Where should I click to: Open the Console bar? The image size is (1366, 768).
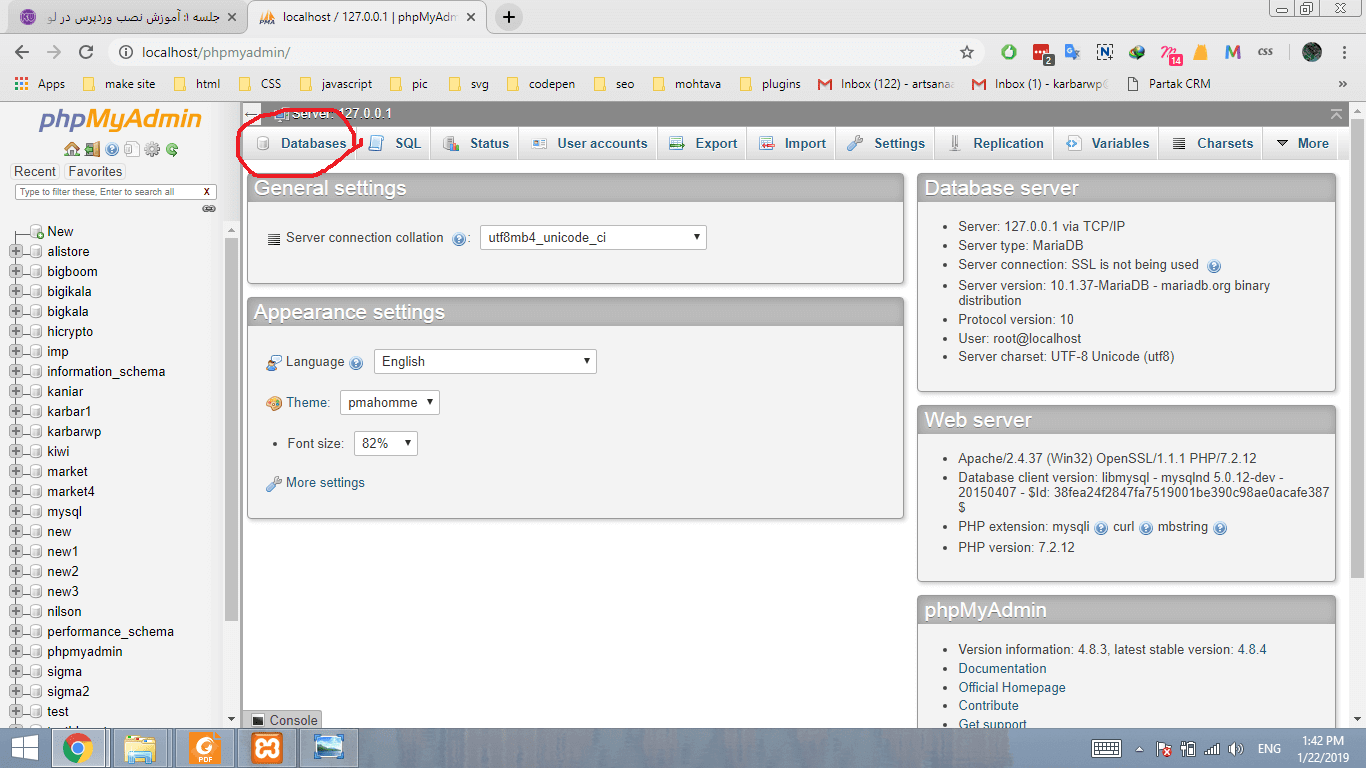284,720
